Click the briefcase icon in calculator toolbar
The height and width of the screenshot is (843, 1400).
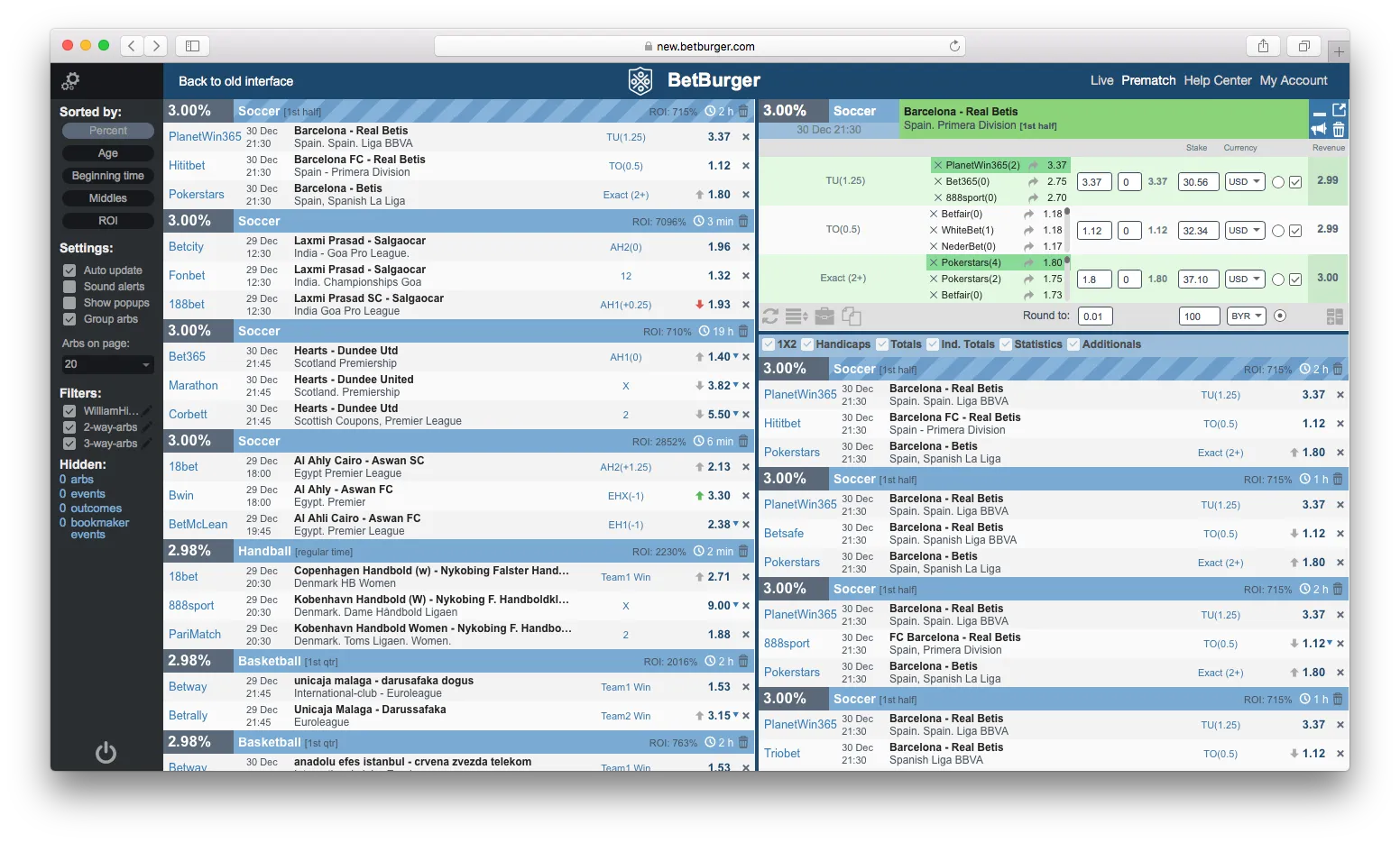coord(824,316)
